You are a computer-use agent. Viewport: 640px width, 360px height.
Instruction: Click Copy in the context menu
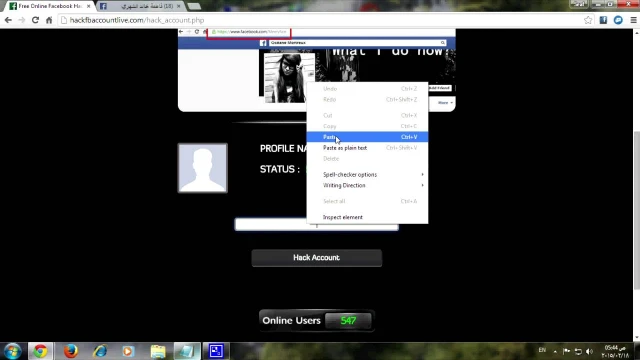pos(367,126)
